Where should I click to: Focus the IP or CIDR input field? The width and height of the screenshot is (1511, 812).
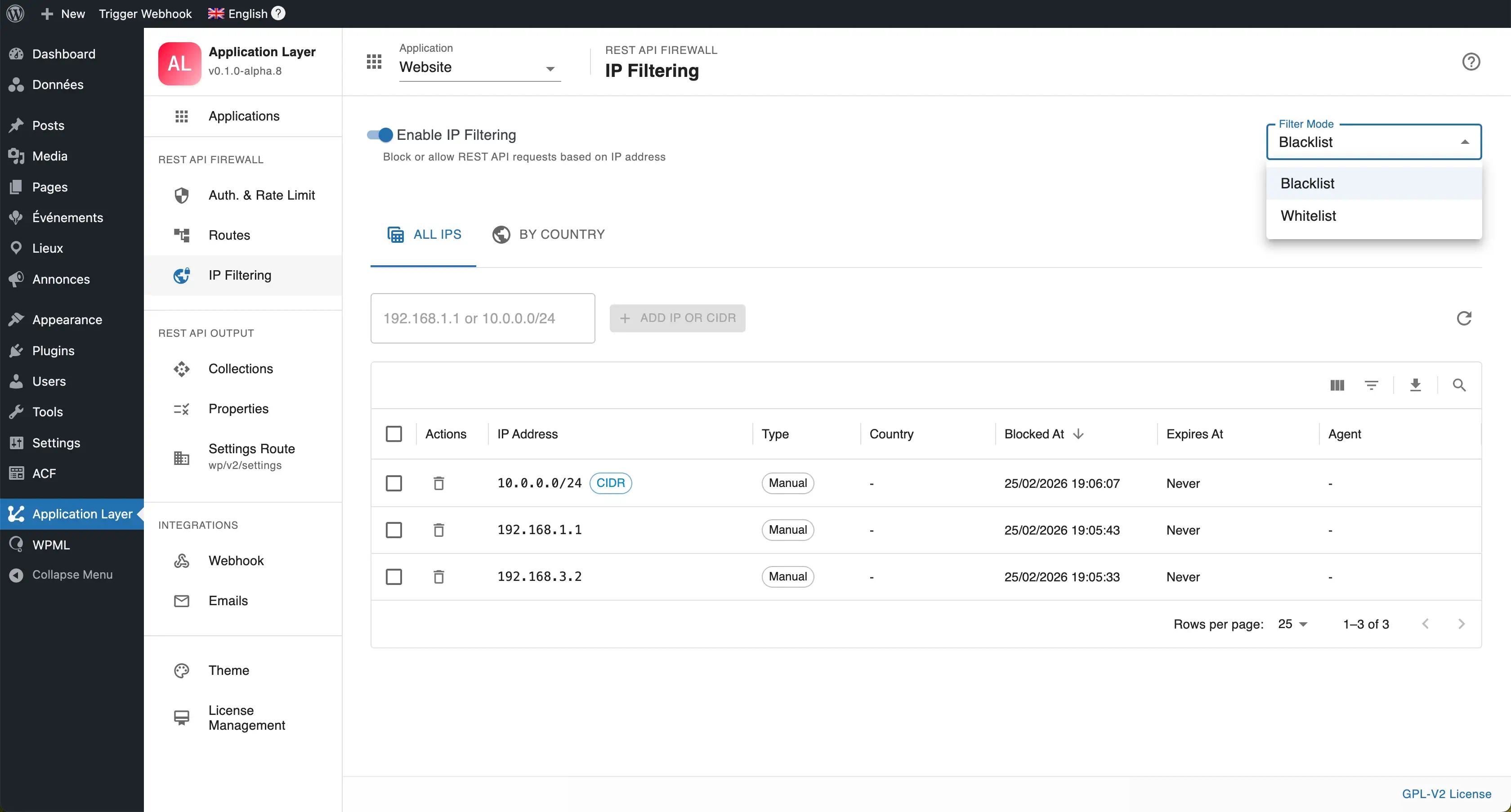[482, 318]
